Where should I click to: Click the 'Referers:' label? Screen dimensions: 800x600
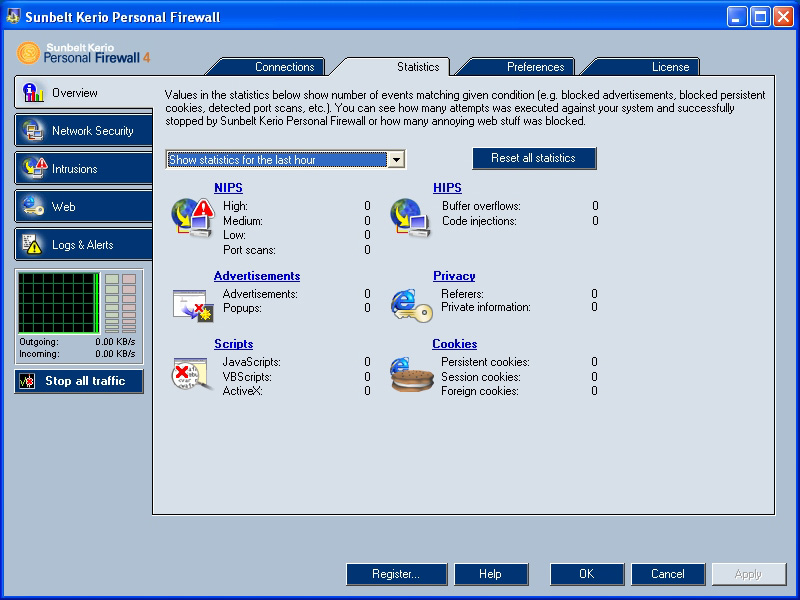[462, 294]
